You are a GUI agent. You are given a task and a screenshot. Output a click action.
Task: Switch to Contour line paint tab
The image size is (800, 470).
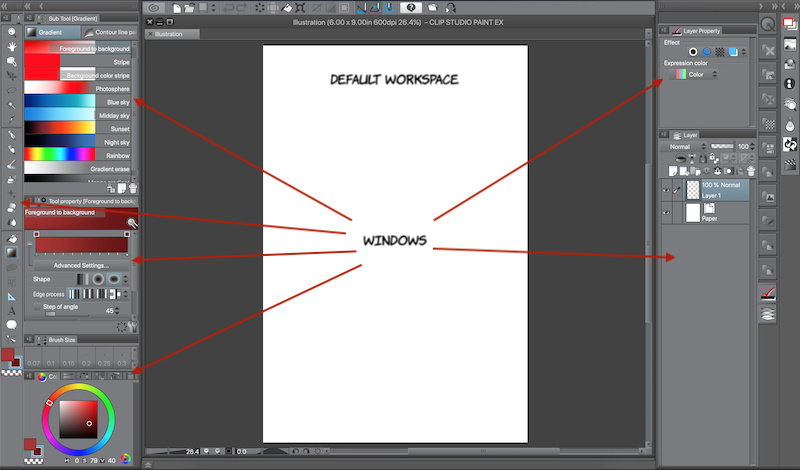(x=109, y=32)
